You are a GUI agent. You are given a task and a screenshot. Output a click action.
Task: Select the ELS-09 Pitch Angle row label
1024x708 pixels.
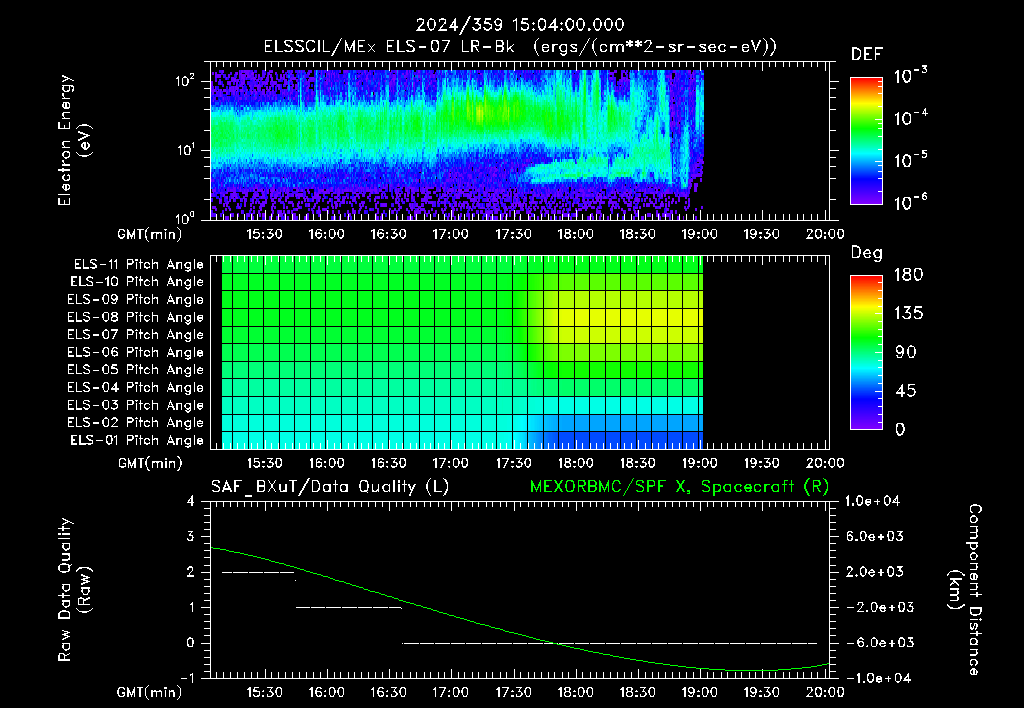coord(135,300)
